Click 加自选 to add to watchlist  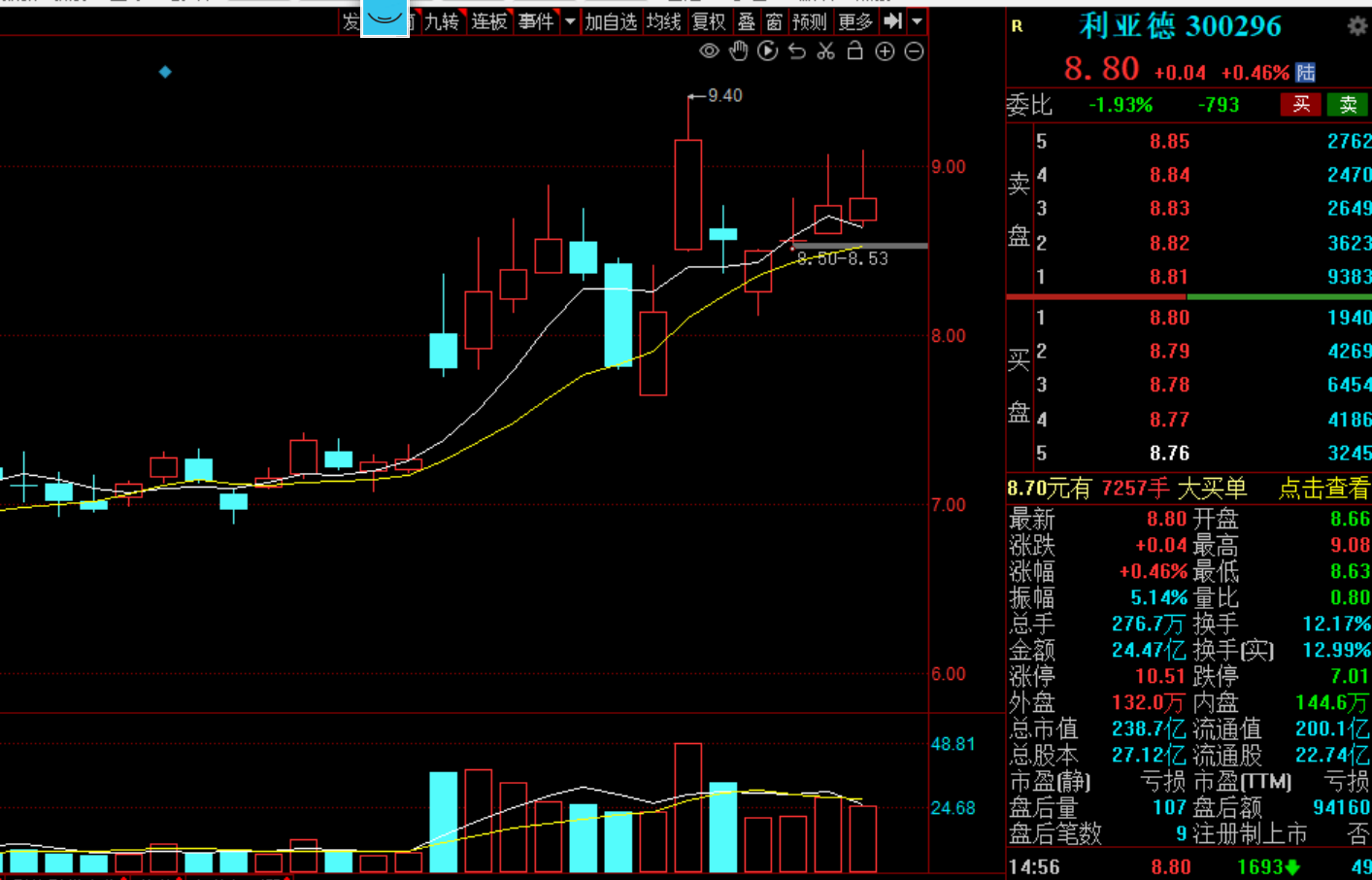[x=611, y=21]
